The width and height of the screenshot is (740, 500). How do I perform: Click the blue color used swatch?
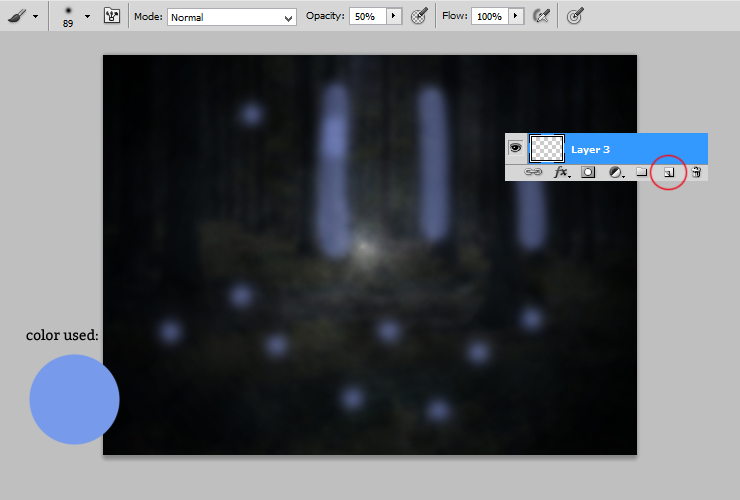click(74, 399)
